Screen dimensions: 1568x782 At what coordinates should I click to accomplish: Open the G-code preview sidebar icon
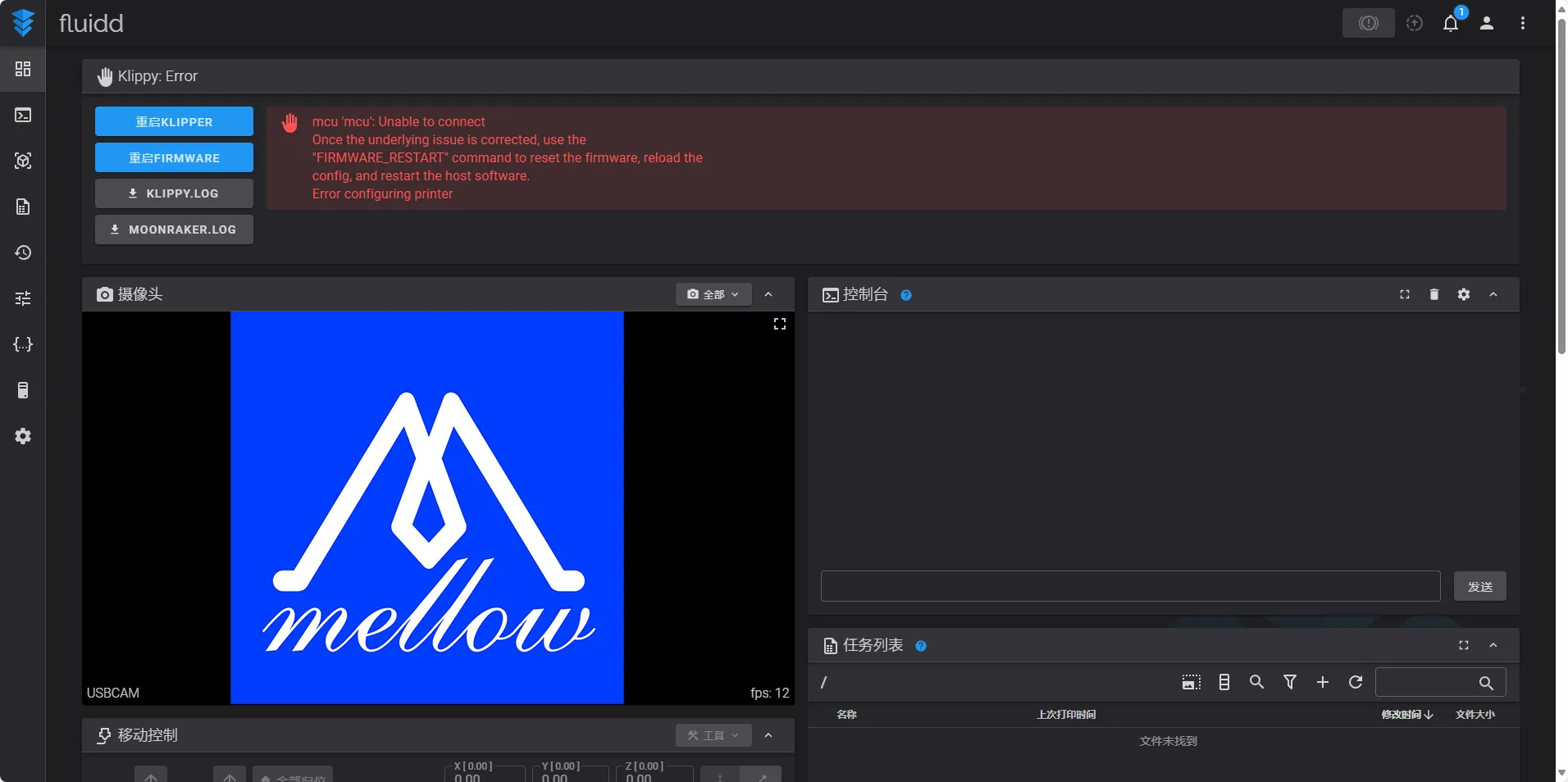point(23,161)
